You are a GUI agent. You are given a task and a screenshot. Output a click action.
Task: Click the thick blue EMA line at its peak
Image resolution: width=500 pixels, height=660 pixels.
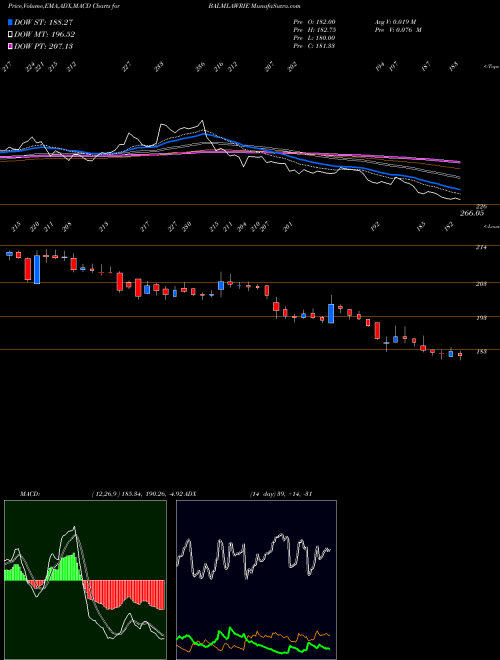coord(205,134)
